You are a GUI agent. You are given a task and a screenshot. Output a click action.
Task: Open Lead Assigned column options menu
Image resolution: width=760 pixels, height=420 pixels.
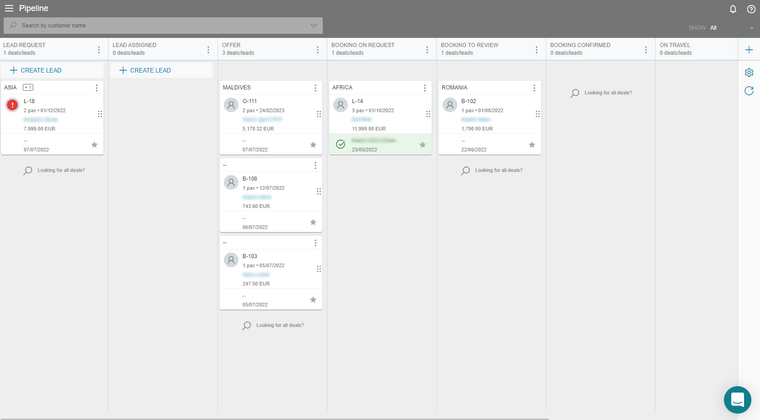tap(208, 49)
